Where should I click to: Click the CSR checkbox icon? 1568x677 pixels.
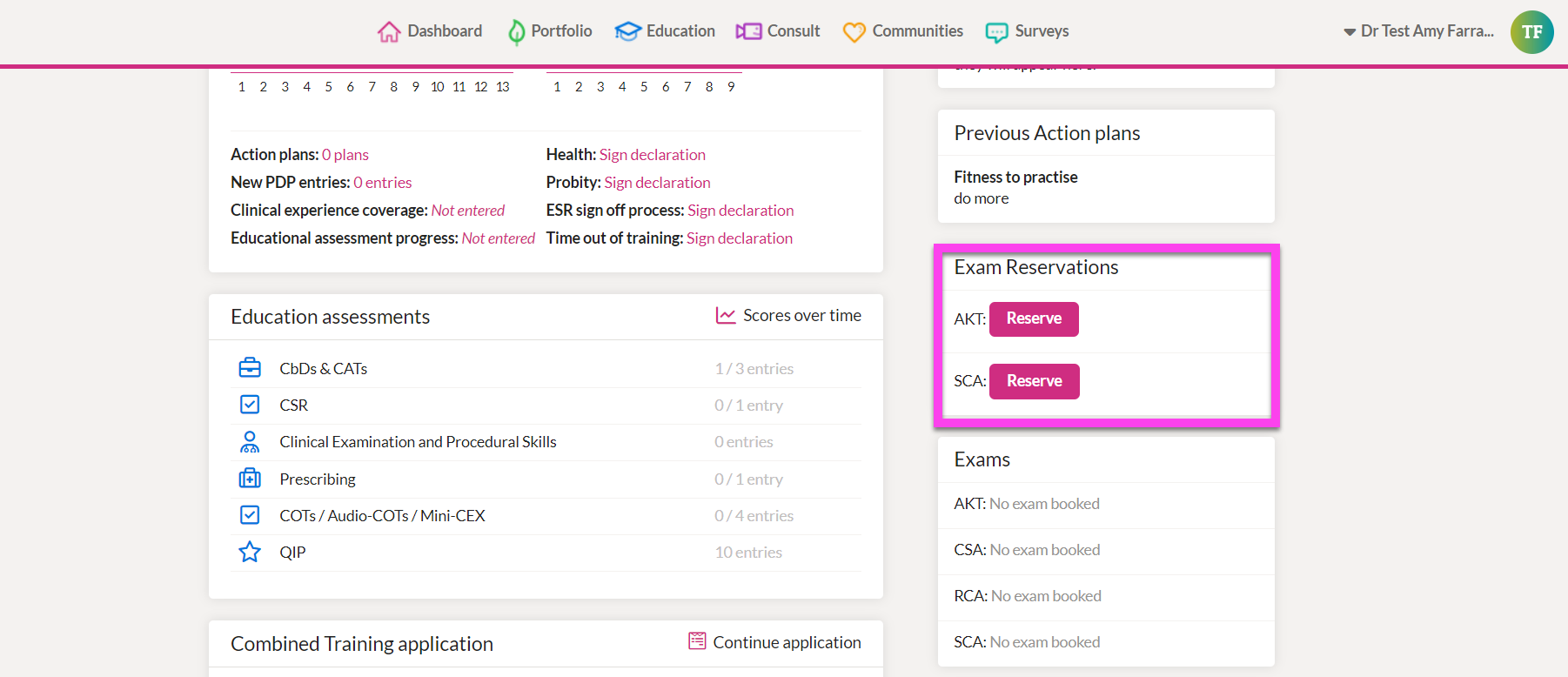tap(250, 405)
